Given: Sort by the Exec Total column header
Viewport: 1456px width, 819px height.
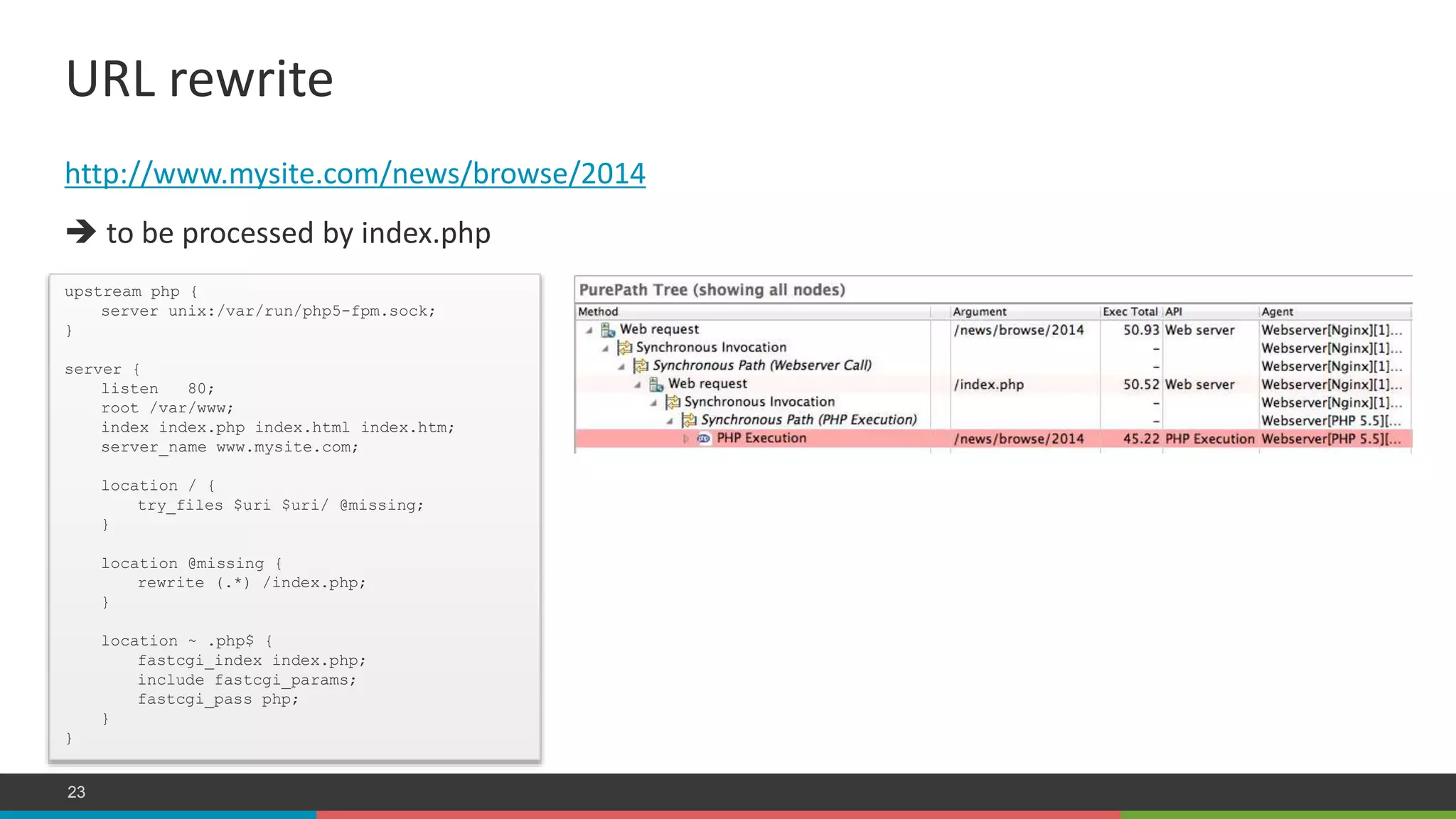Looking at the screenshot, I should [x=1130, y=311].
